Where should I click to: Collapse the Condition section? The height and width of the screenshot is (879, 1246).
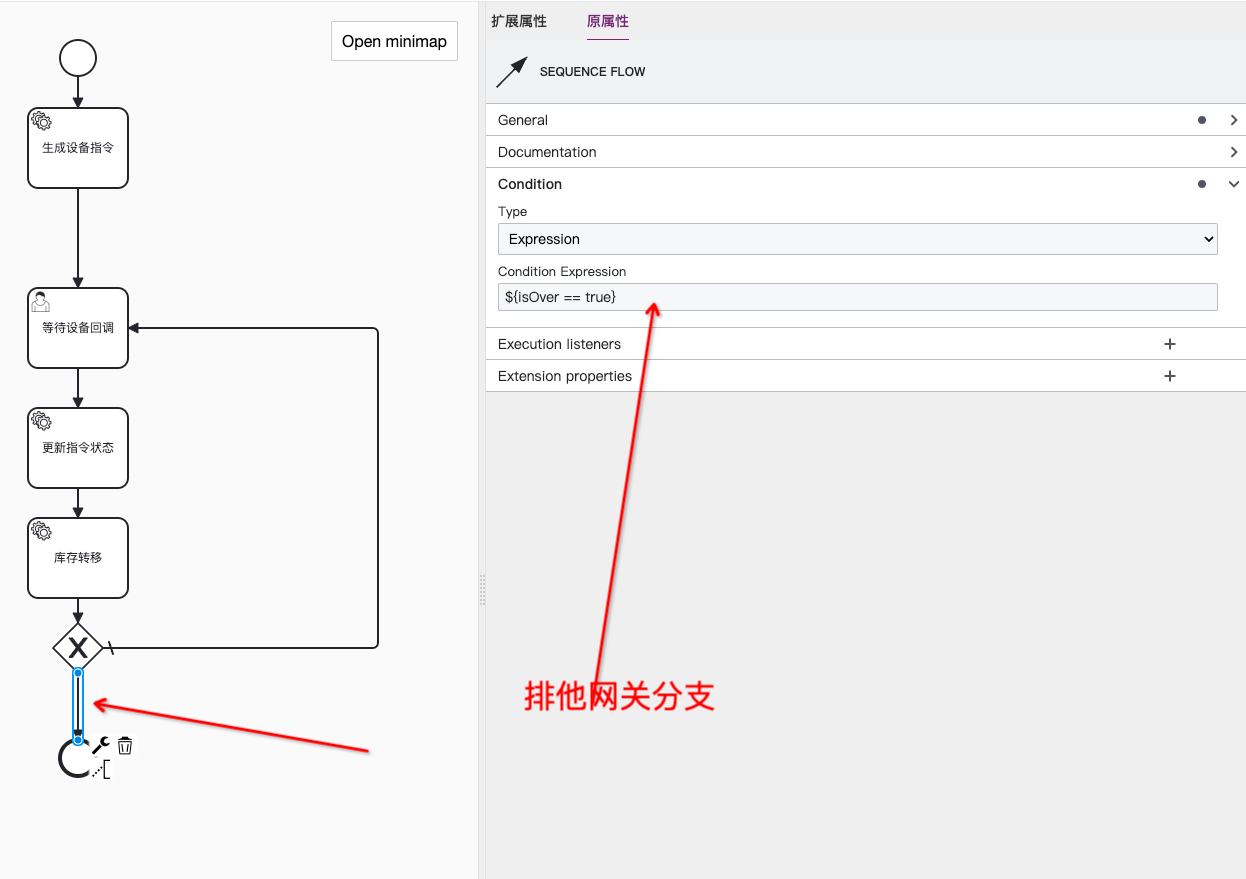point(1233,184)
